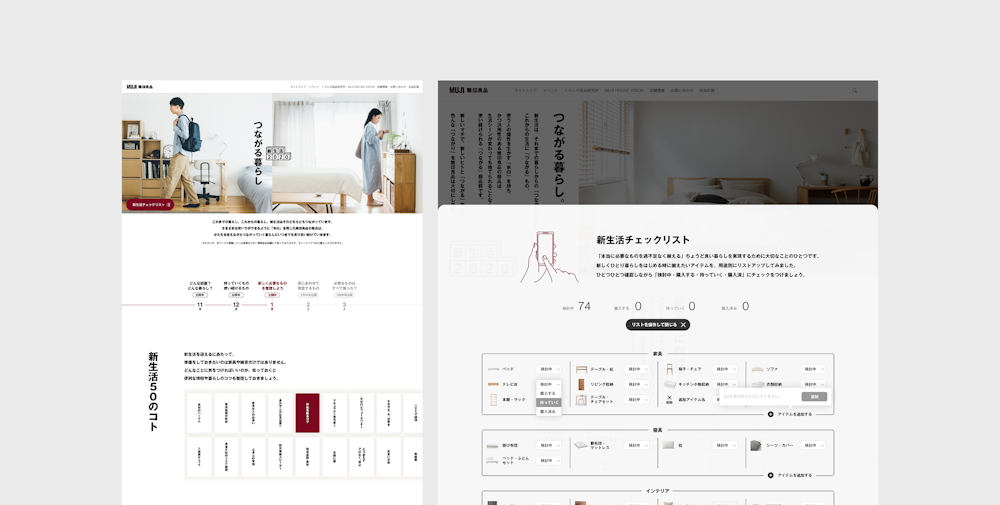Choose 持っていく in the open dropdown
This screenshot has width=1000, height=505.
click(x=548, y=402)
